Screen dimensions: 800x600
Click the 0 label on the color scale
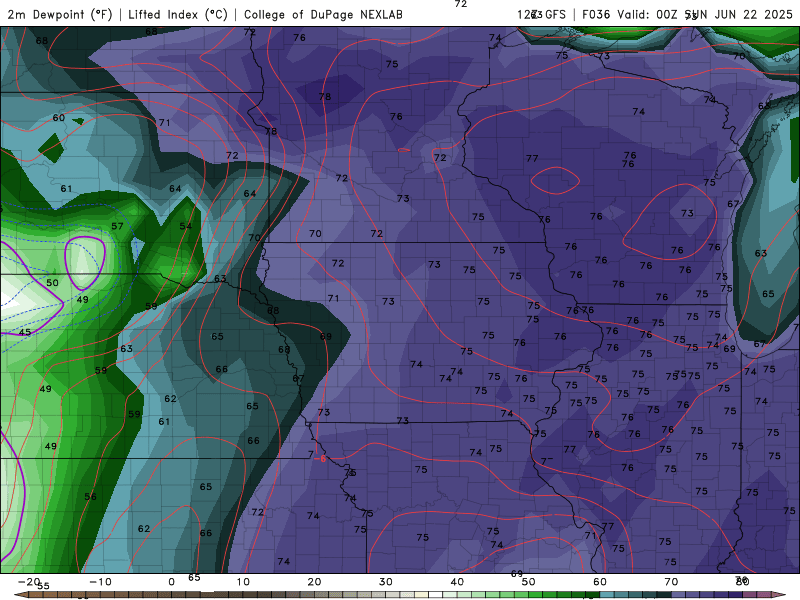(x=171, y=582)
